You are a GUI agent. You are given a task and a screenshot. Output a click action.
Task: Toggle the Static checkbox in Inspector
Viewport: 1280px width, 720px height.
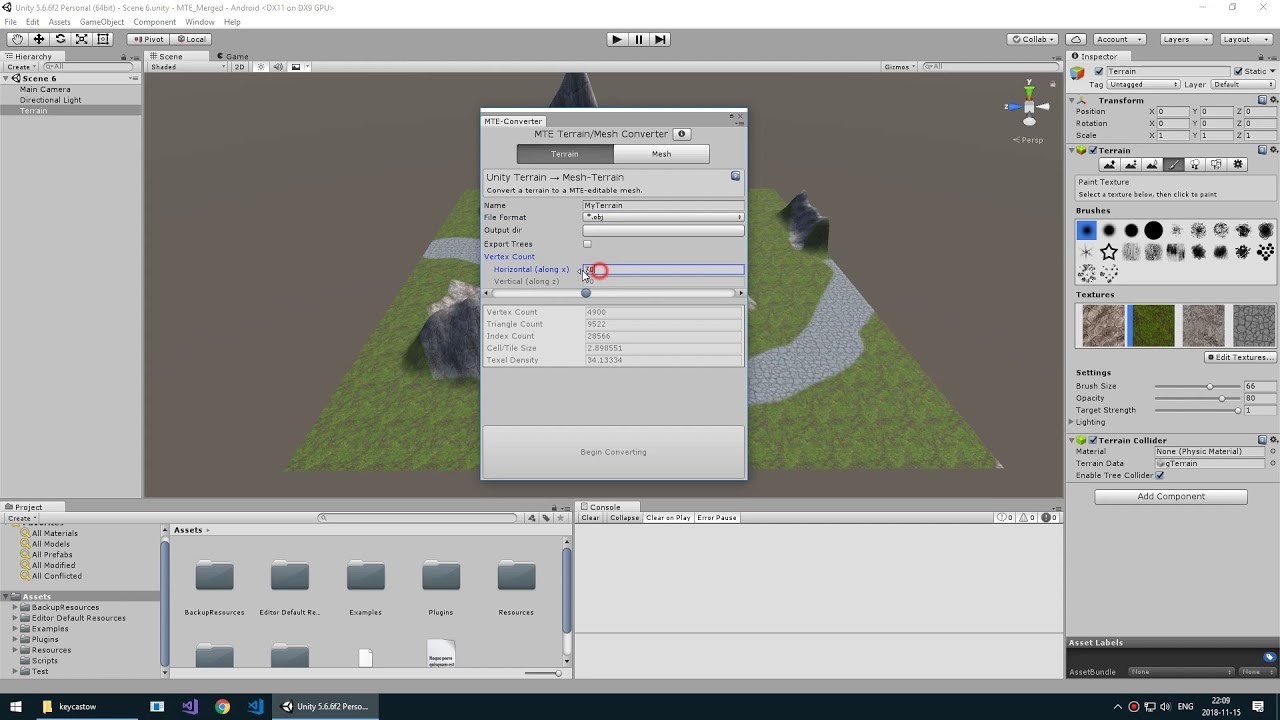[x=1238, y=71]
